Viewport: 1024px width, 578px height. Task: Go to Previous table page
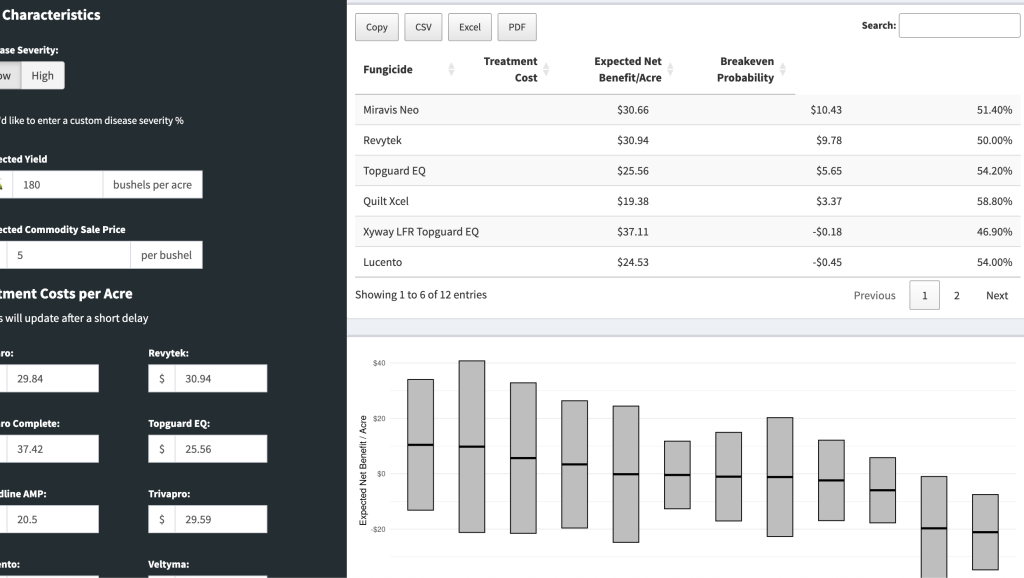pos(874,295)
